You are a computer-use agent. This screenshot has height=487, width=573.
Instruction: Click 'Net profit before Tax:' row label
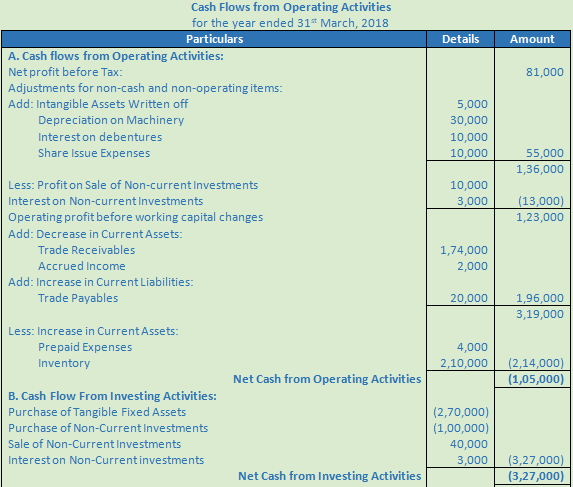pos(65,72)
